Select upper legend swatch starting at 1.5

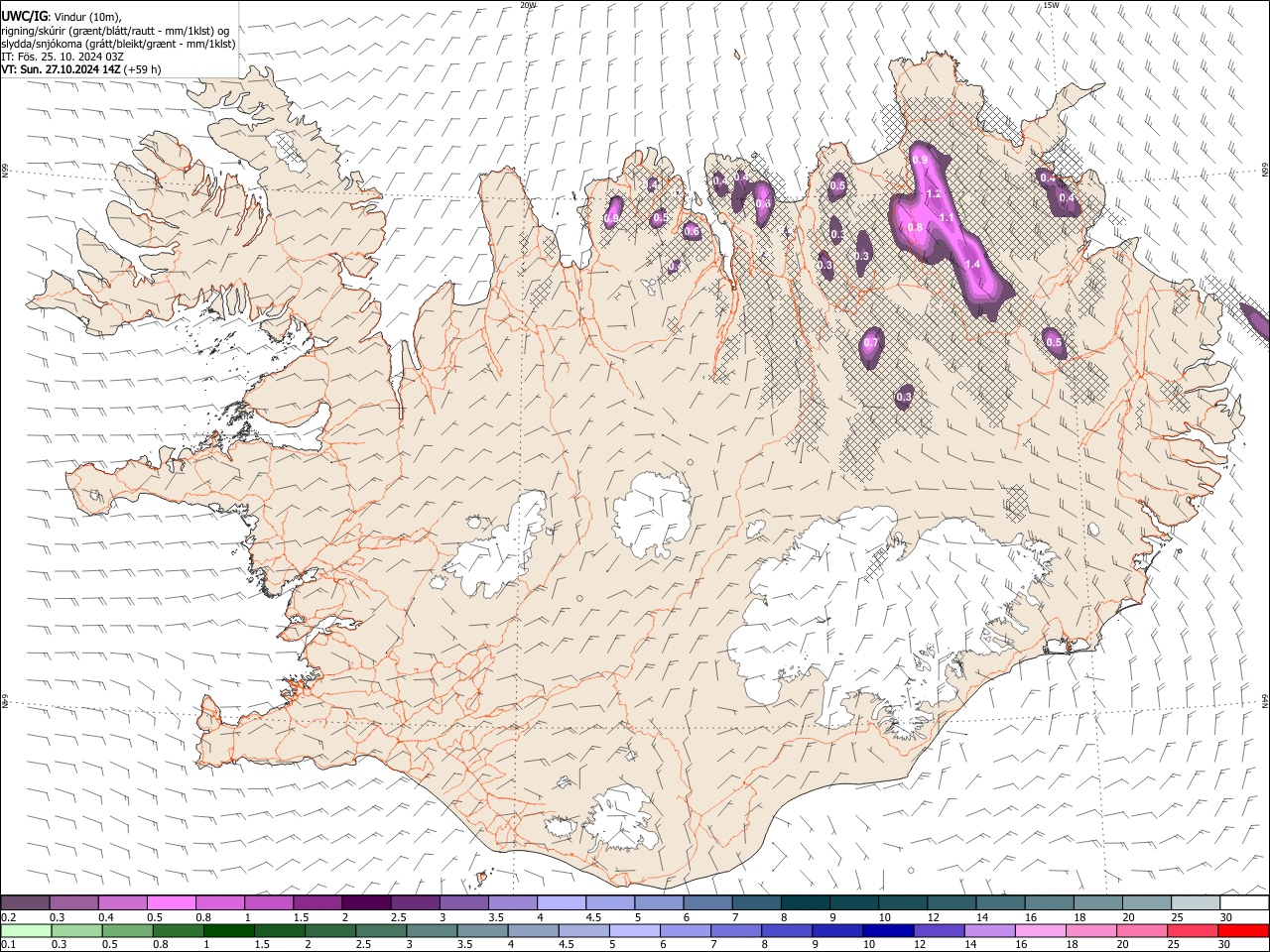(317, 902)
